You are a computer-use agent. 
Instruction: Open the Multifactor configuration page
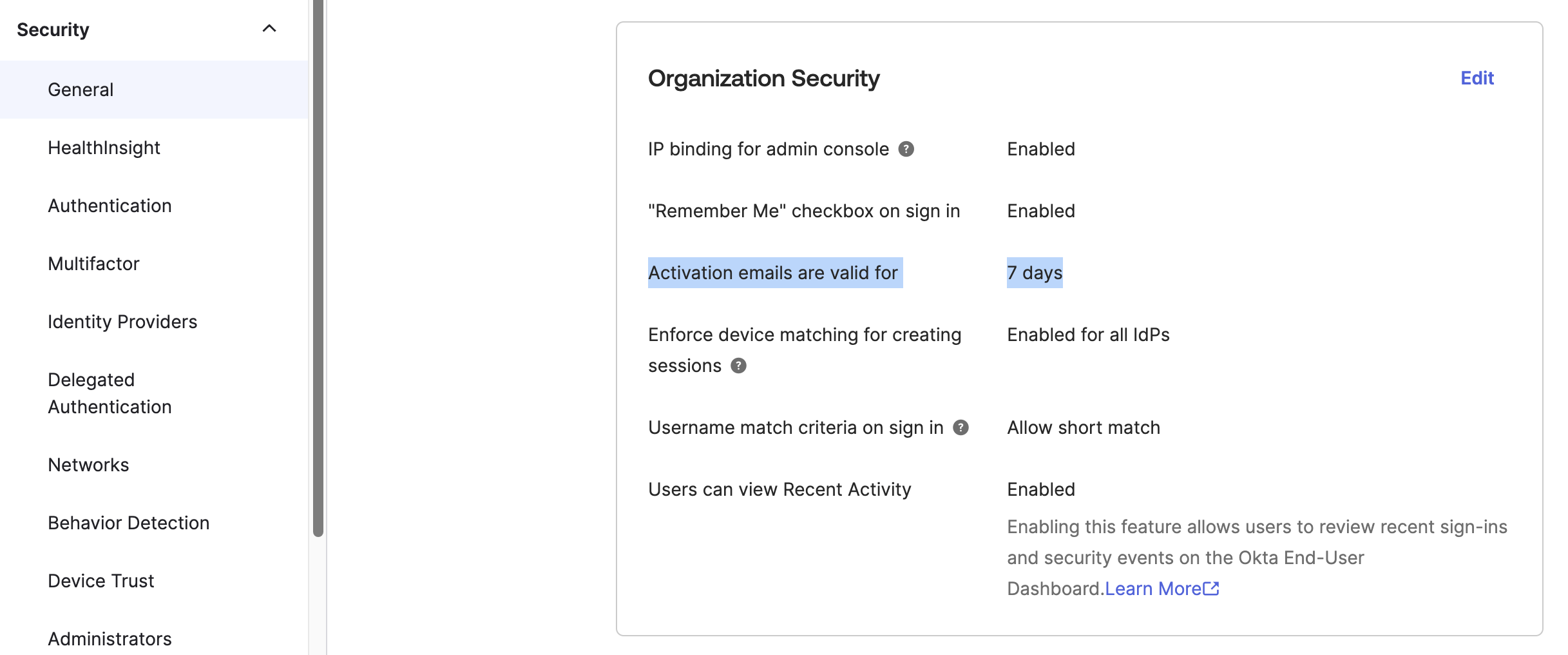coord(93,263)
